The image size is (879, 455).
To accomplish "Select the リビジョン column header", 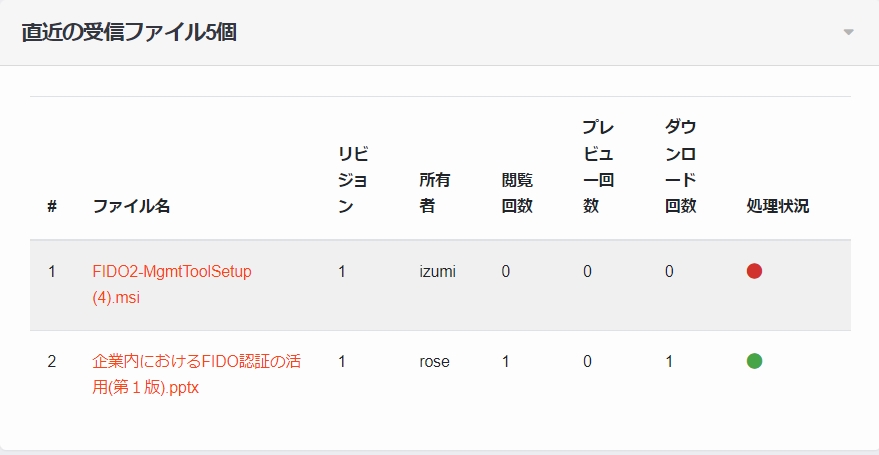I will click(354, 180).
